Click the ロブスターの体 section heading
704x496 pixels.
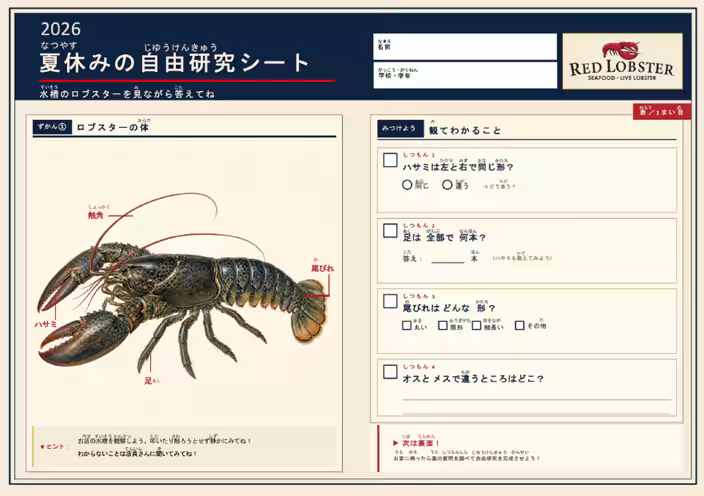(x=112, y=127)
